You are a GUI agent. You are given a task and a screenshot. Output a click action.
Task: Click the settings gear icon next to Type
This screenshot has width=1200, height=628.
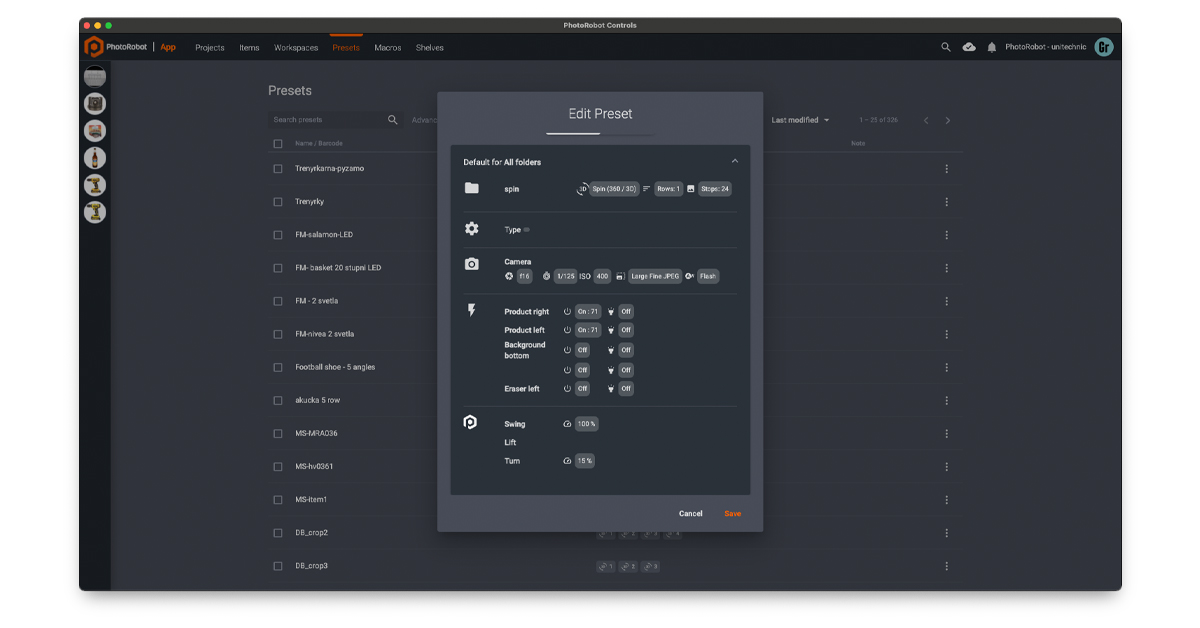pyautogui.click(x=471, y=228)
